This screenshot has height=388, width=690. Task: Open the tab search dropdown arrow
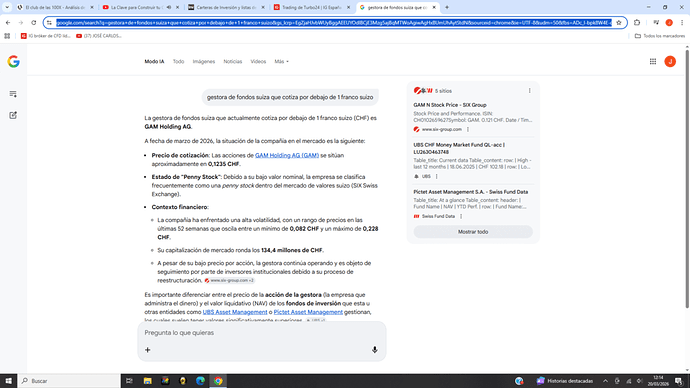tap(7, 7)
